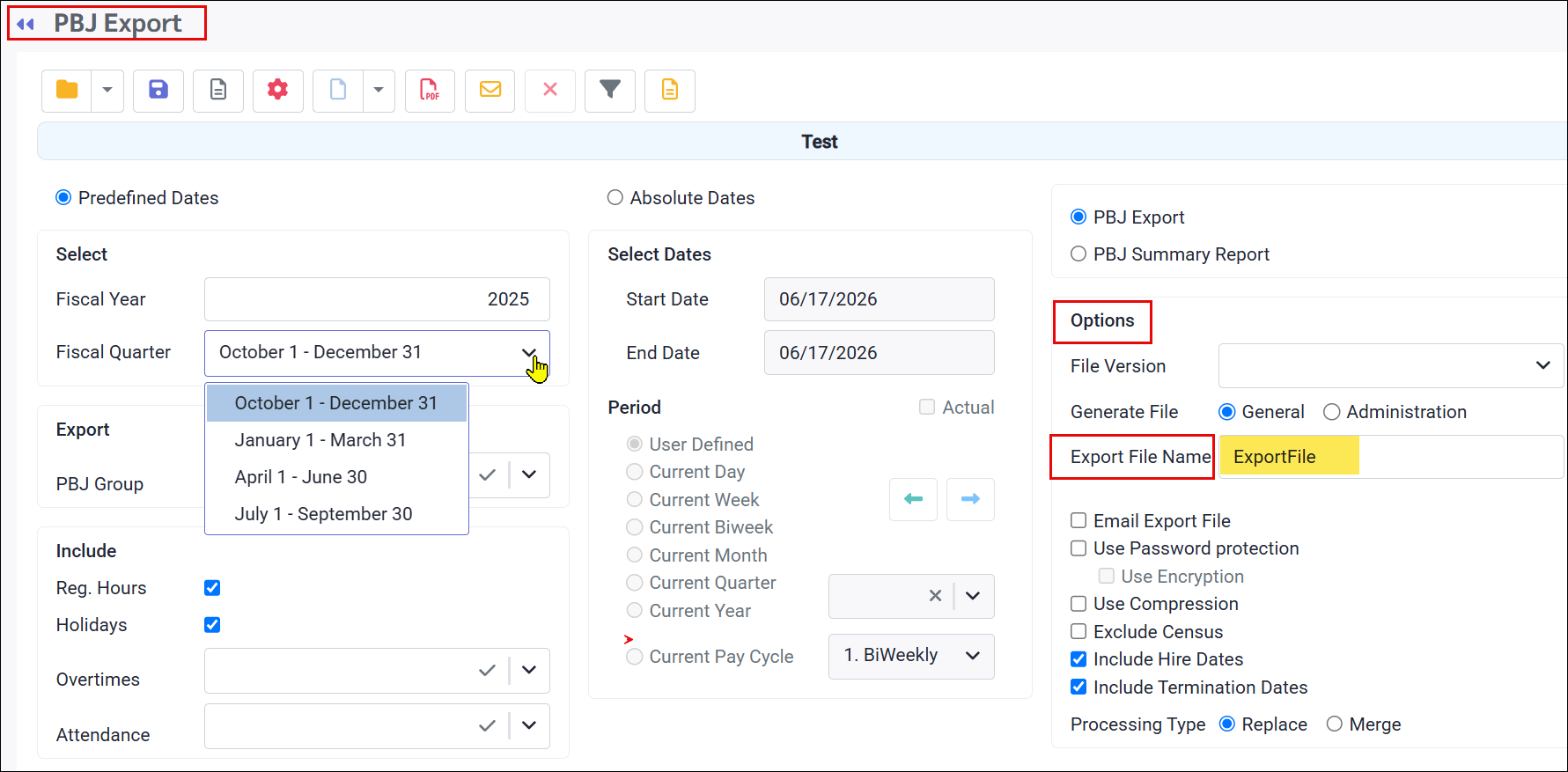Select highlighted October 1 - December 31 list option
This screenshot has width=1568, height=772.
(337, 403)
